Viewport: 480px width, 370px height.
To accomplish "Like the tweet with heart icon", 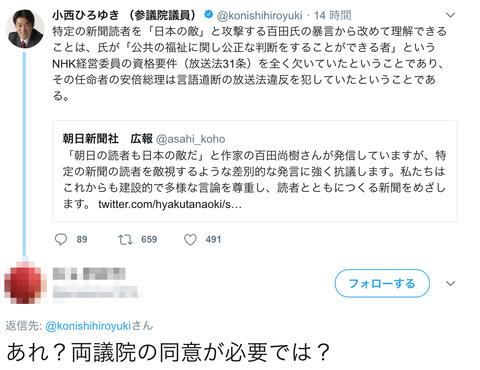I will (190, 239).
